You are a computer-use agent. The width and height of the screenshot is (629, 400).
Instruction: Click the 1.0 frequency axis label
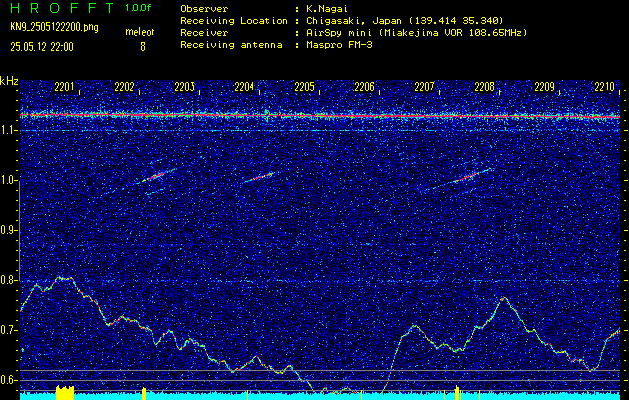point(7,181)
